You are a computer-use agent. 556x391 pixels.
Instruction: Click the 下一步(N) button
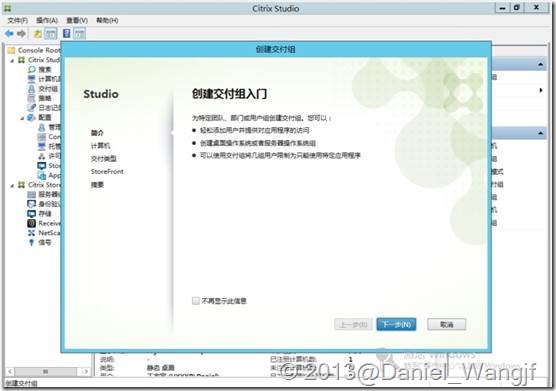pyautogui.click(x=396, y=324)
